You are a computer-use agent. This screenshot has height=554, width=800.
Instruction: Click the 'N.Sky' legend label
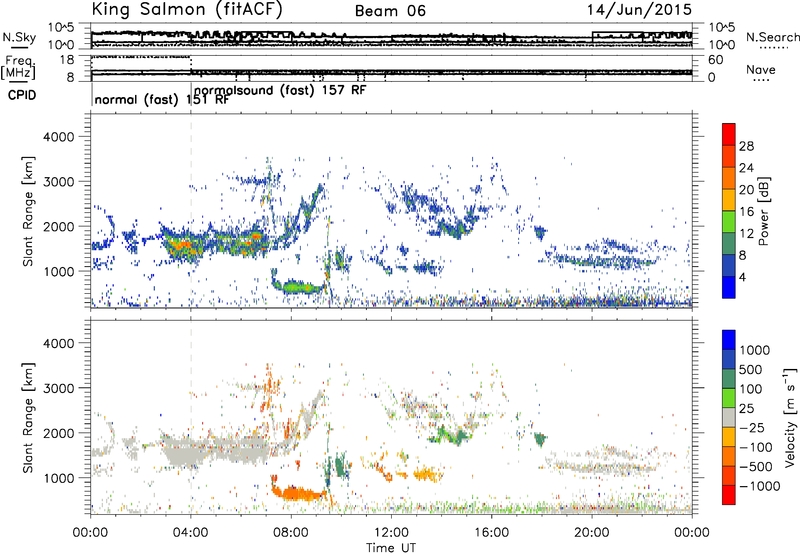[19, 37]
